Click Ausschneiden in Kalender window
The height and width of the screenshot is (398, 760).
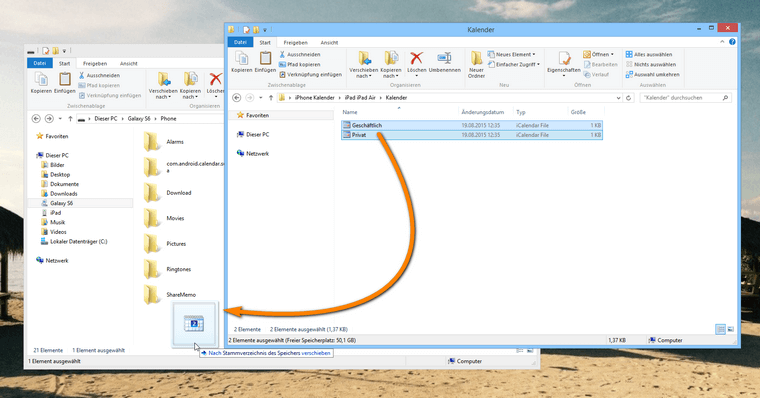click(300, 54)
